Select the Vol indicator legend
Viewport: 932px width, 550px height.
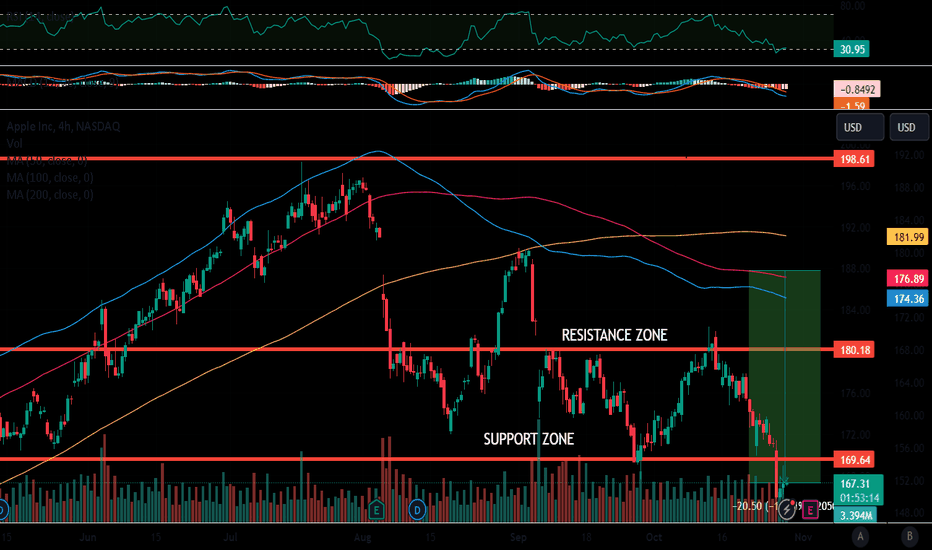pyautogui.click(x=14, y=143)
